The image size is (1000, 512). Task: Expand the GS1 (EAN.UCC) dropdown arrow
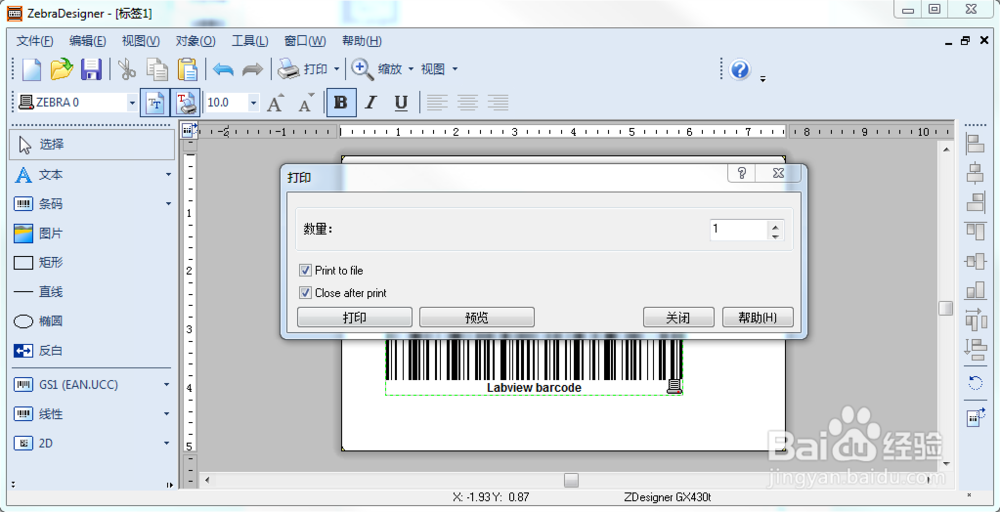[167, 384]
